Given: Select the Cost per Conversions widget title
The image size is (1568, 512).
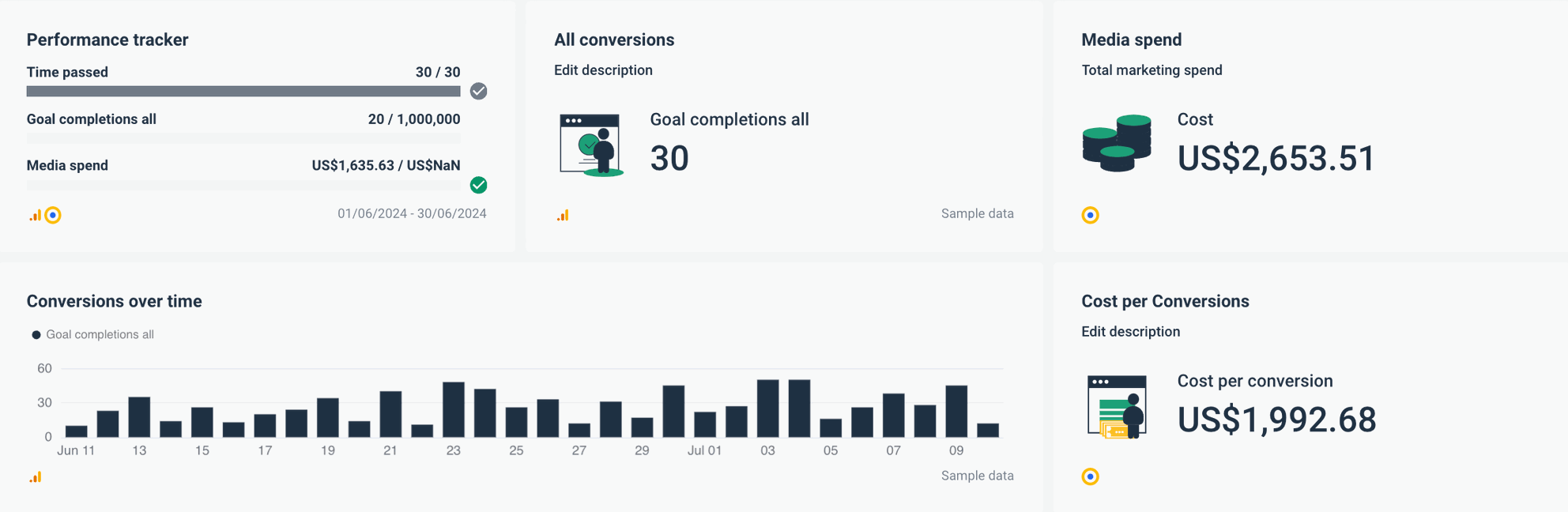Looking at the screenshot, I should (x=1165, y=301).
